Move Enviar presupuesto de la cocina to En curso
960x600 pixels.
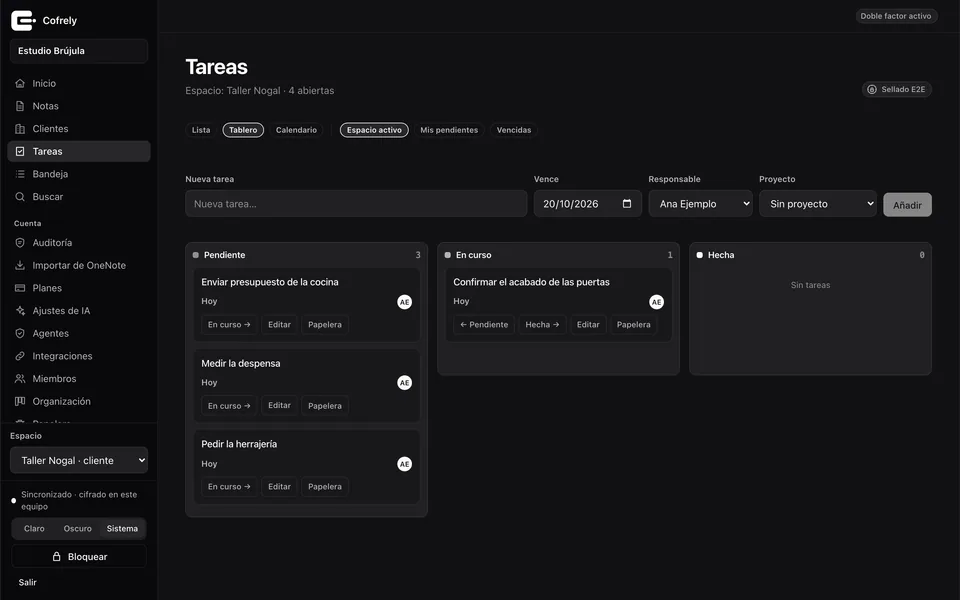229,324
